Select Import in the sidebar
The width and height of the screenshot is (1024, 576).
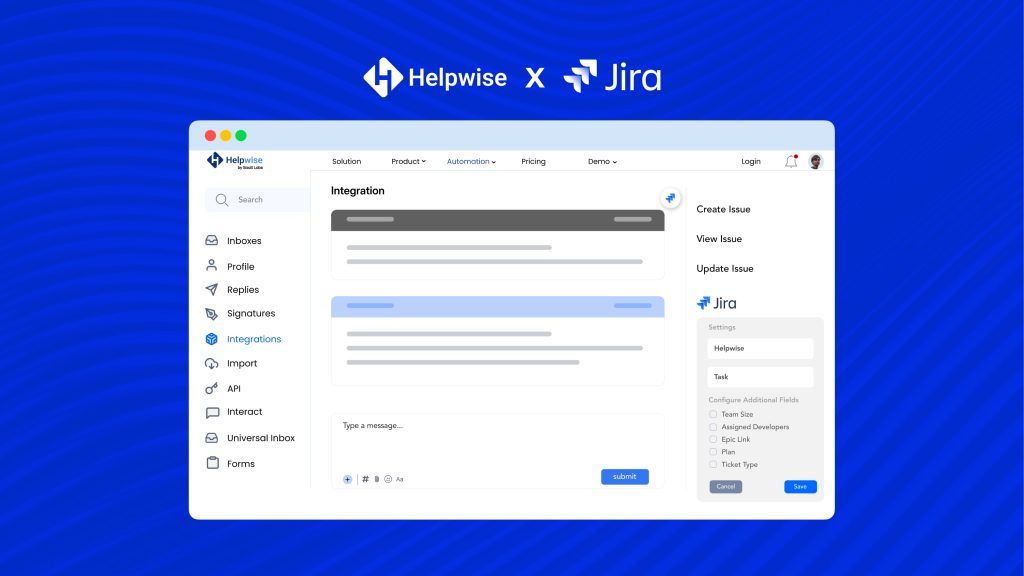242,364
